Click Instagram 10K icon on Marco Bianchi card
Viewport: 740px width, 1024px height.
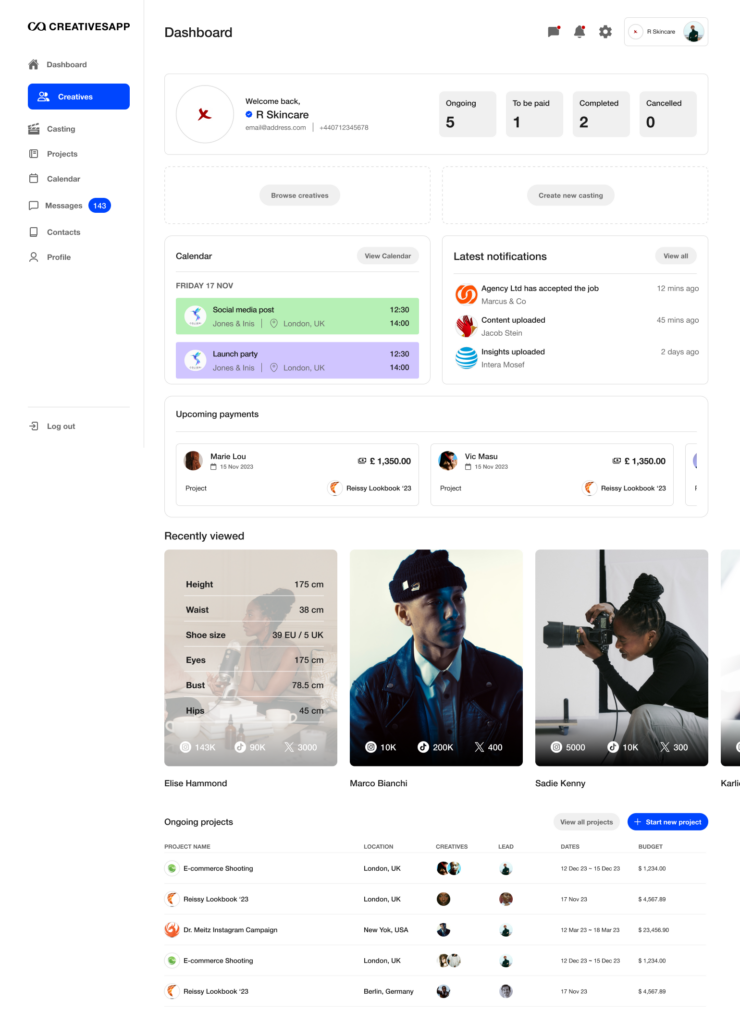(x=370, y=747)
